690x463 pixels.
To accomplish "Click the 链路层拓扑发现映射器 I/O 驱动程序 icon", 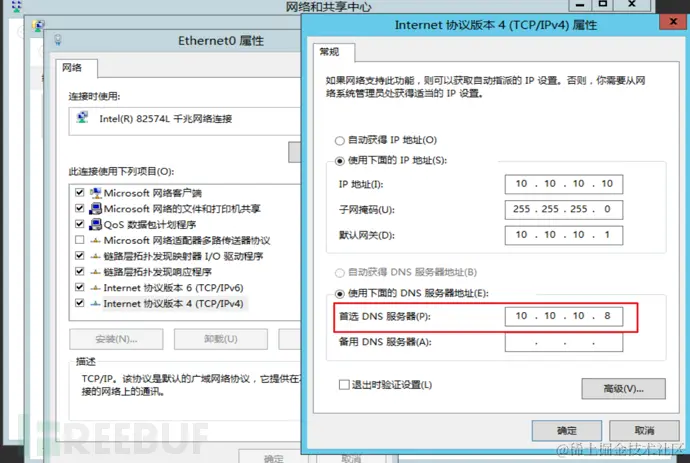I will click(95, 256).
